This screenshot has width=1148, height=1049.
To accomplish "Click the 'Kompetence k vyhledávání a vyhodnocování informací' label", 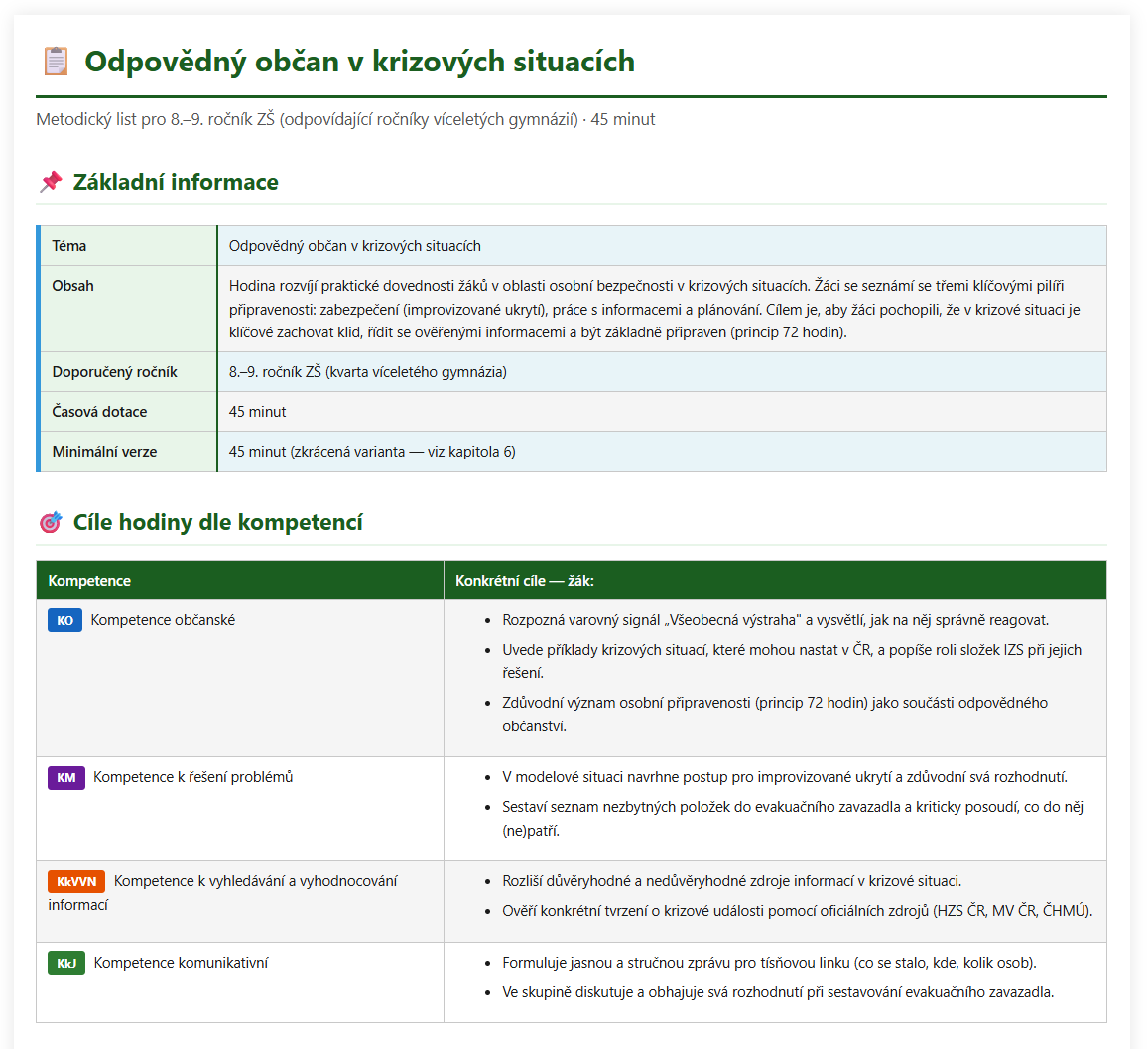I will click(222, 893).
